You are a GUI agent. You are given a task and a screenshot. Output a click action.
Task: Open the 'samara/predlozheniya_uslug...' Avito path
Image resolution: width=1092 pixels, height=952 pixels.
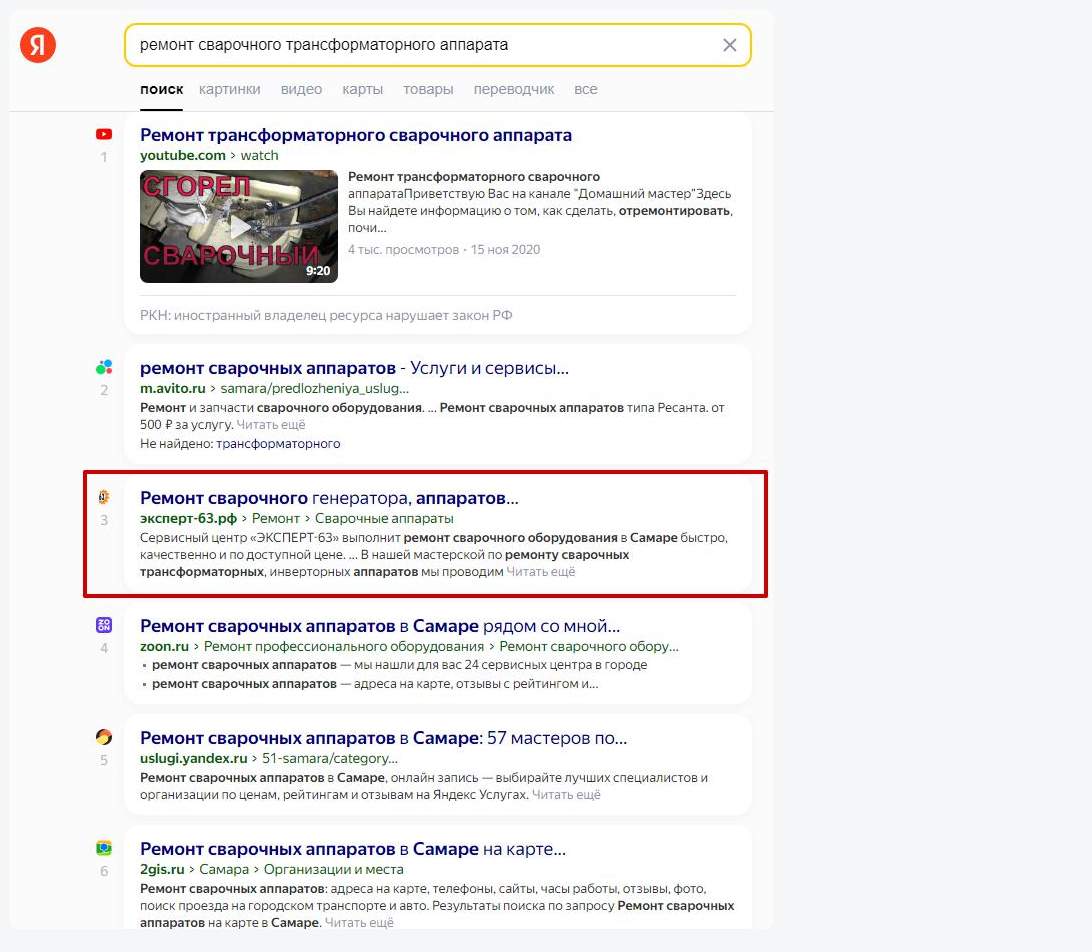point(315,389)
